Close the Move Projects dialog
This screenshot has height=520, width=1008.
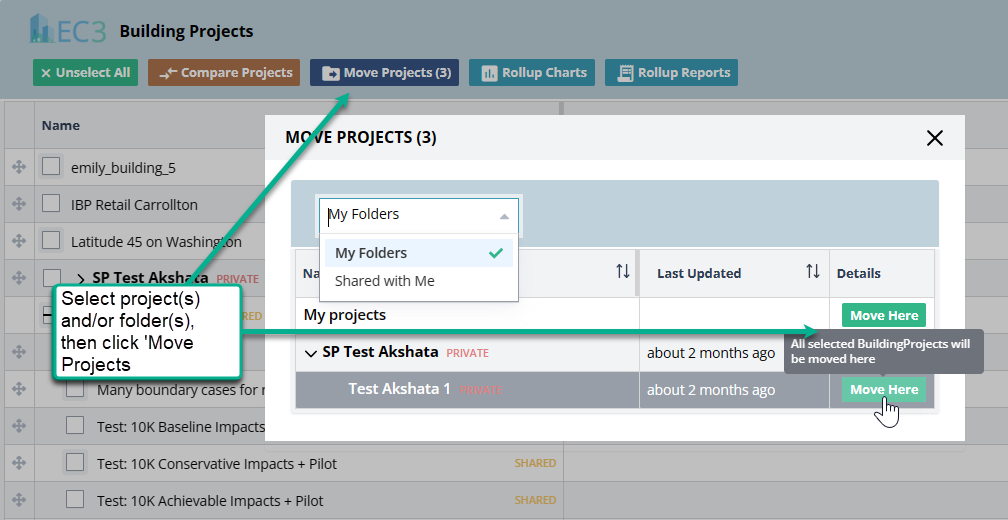click(x=934, y=138)
